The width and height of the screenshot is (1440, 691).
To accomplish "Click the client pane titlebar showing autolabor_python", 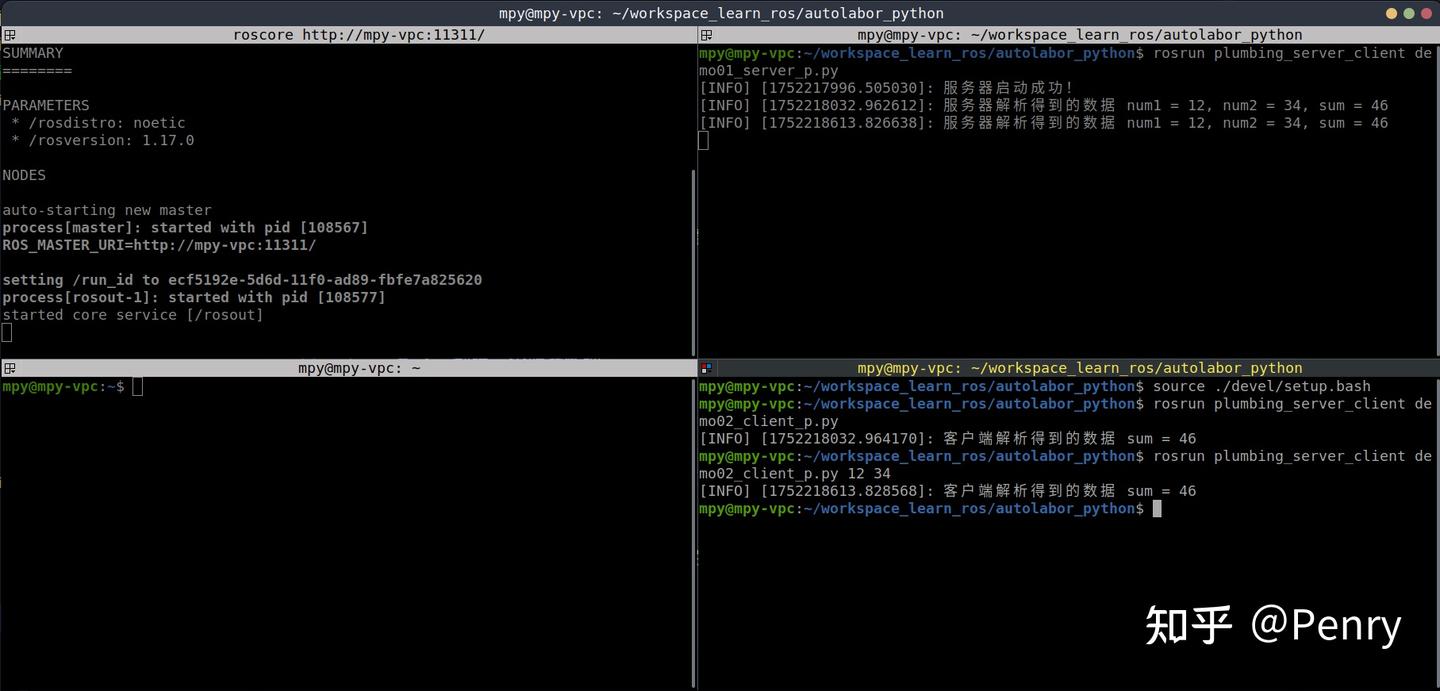I will click(x=1070, y=368).
